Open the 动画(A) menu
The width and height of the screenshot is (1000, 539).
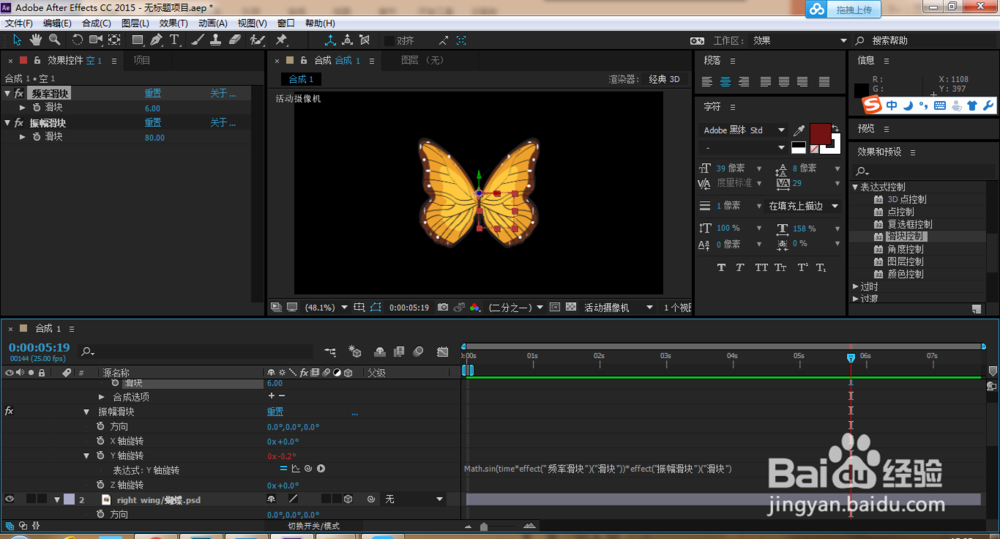pos(212,23)
